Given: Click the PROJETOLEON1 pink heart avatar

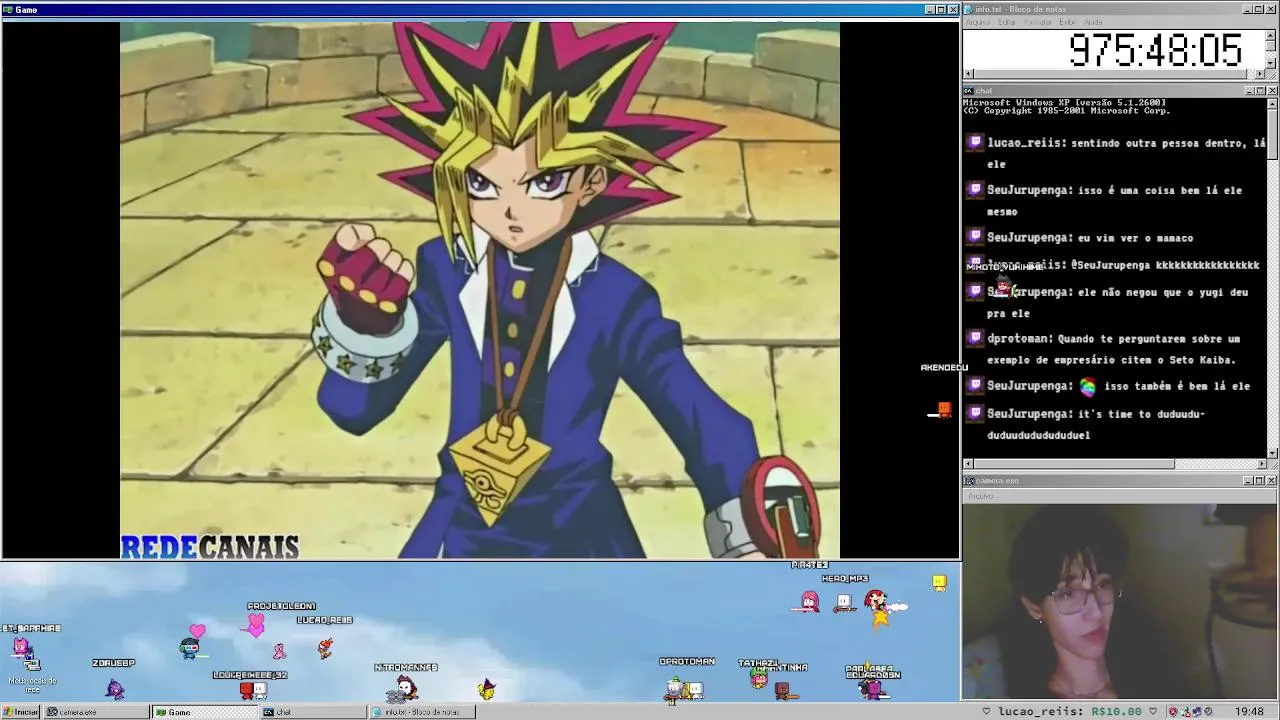Looking at the screenshot, I should pos(256,625).
